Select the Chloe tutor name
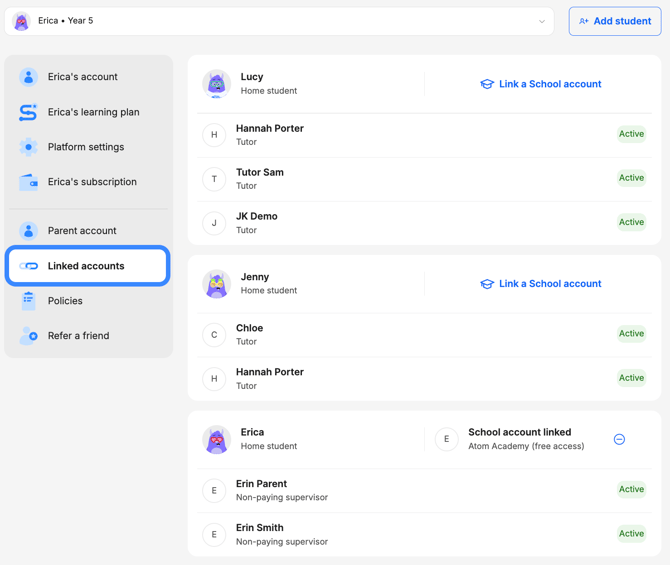The height and width of the screenshot is (565, 670). click(250, 328)
